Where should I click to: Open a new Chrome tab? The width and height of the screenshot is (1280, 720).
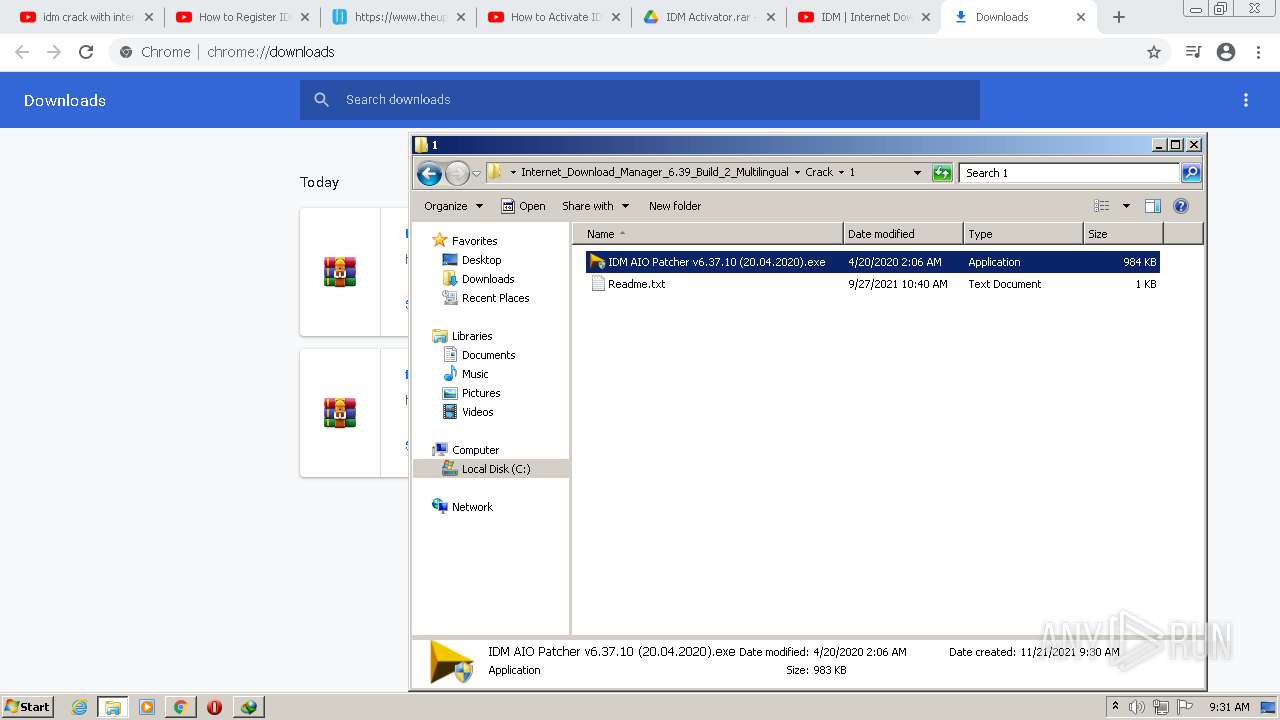click(1119, 17)
